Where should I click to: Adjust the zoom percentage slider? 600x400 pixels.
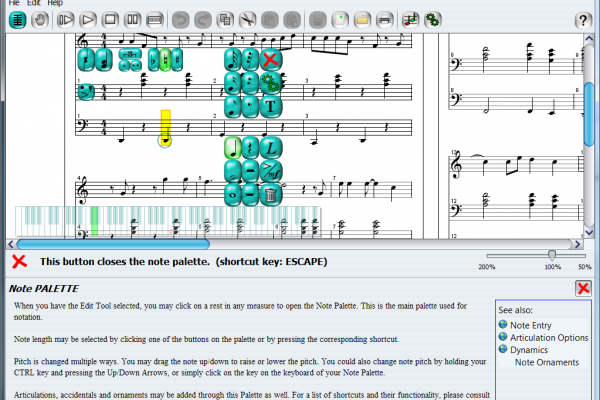552,255
